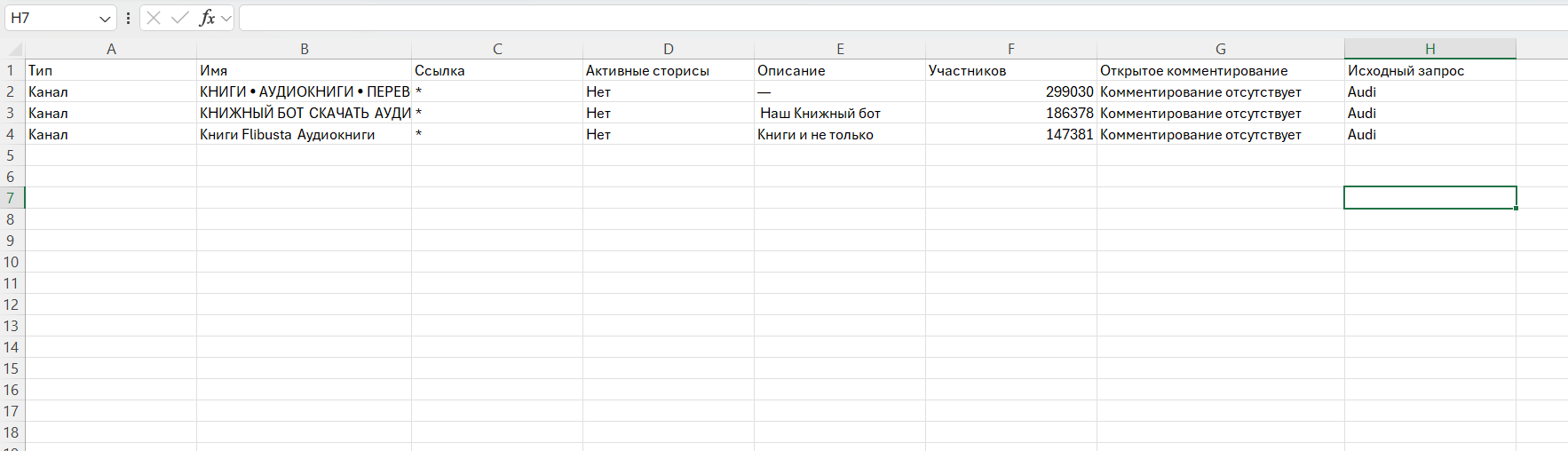Click the Insert Function fx icon
Image resolution: width=1568 pixels, height=451 pixels.
pos(207,18)
